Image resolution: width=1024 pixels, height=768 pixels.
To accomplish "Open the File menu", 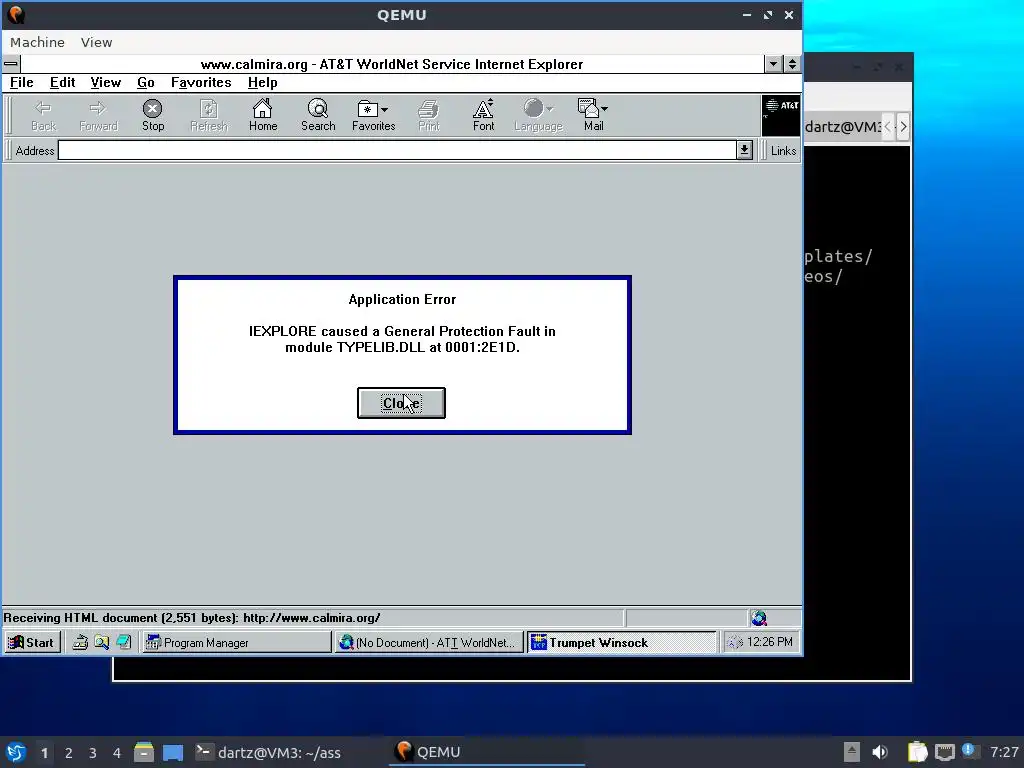I will coord(22,83).
